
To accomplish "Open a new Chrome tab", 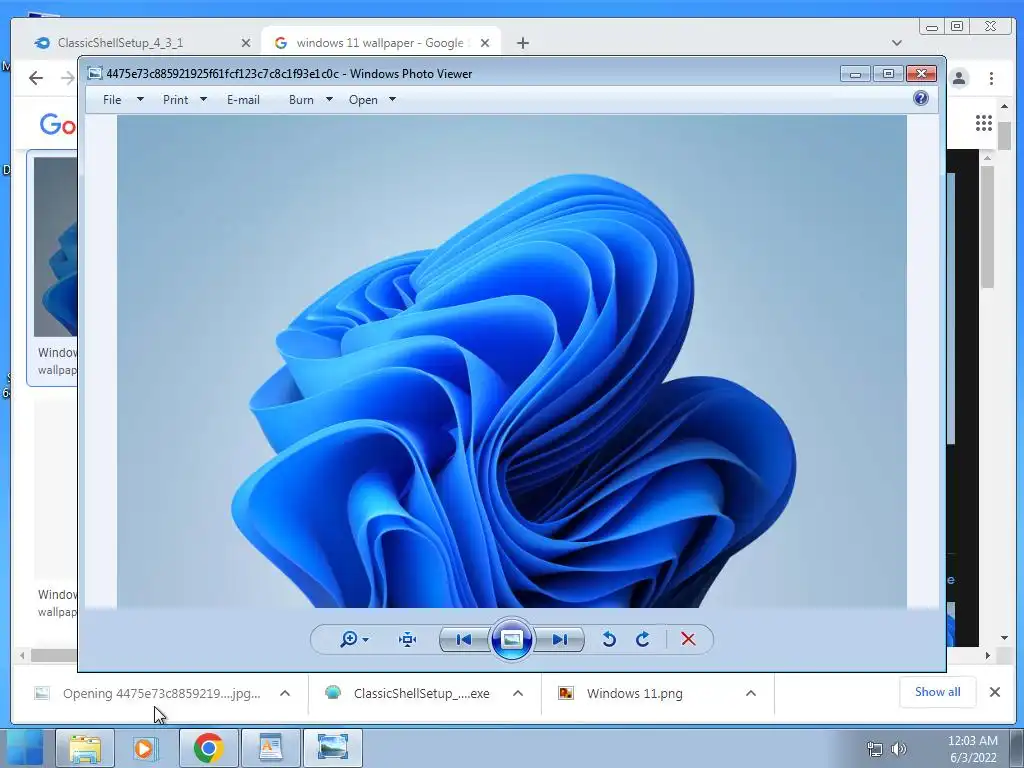I will click(x=522, y=43).
